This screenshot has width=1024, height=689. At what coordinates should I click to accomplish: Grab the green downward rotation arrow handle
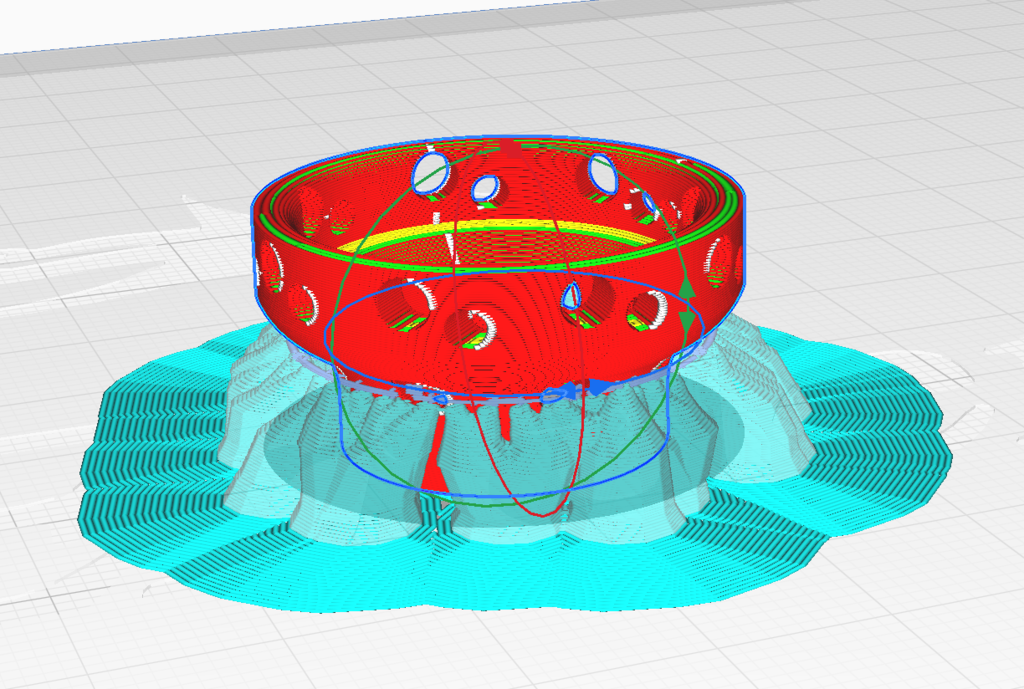(687, 321)
